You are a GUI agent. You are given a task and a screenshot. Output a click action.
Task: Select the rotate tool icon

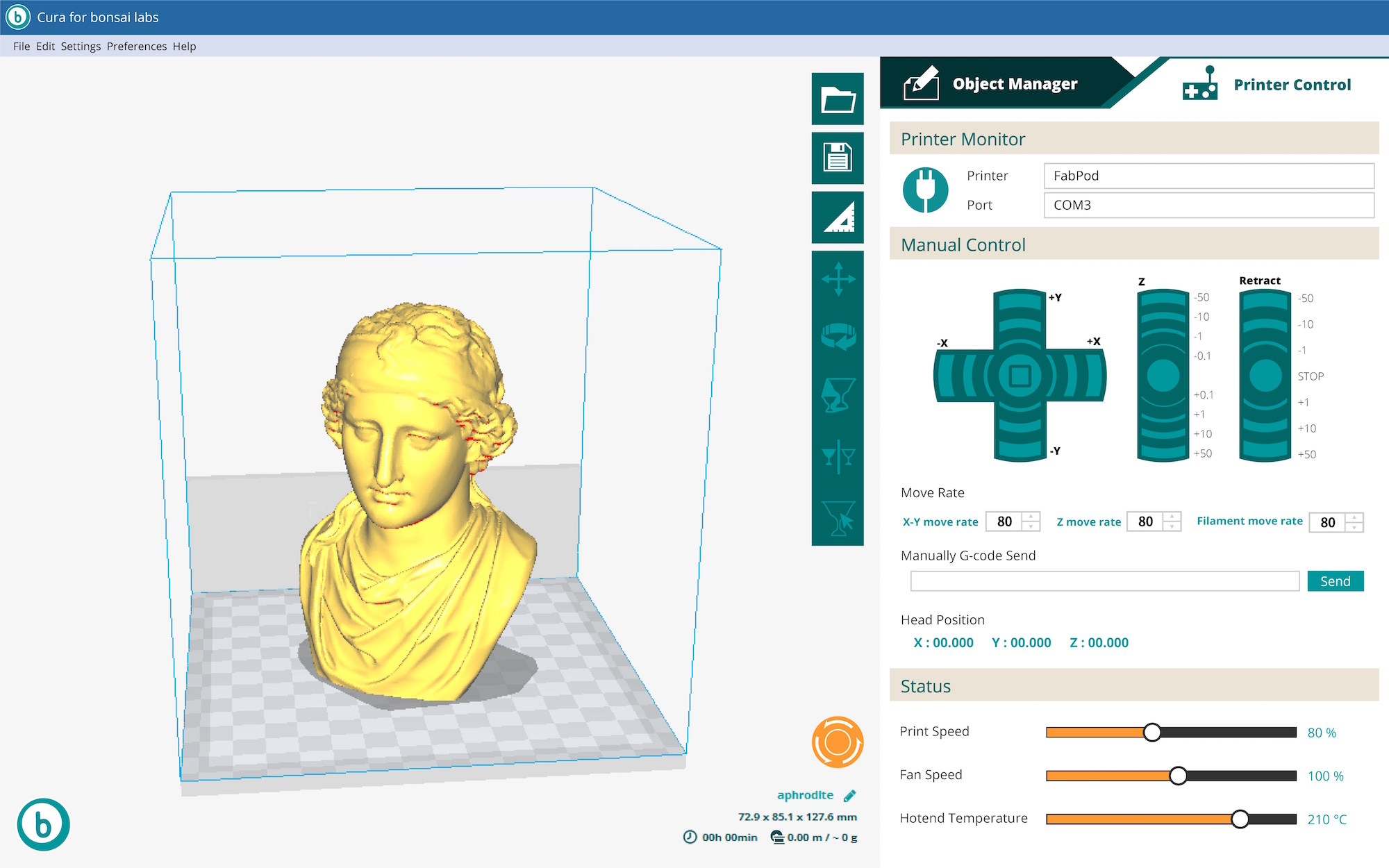[838, 337]
